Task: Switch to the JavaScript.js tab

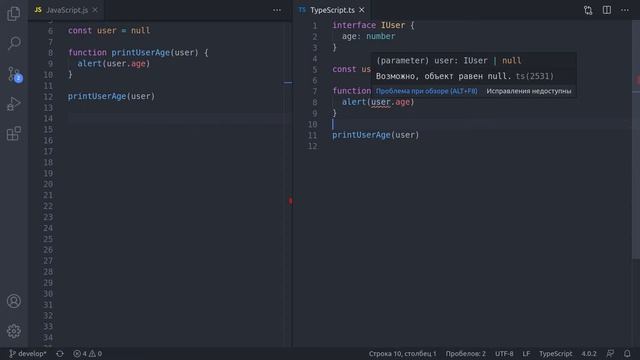Action: [x=67, y=10]
